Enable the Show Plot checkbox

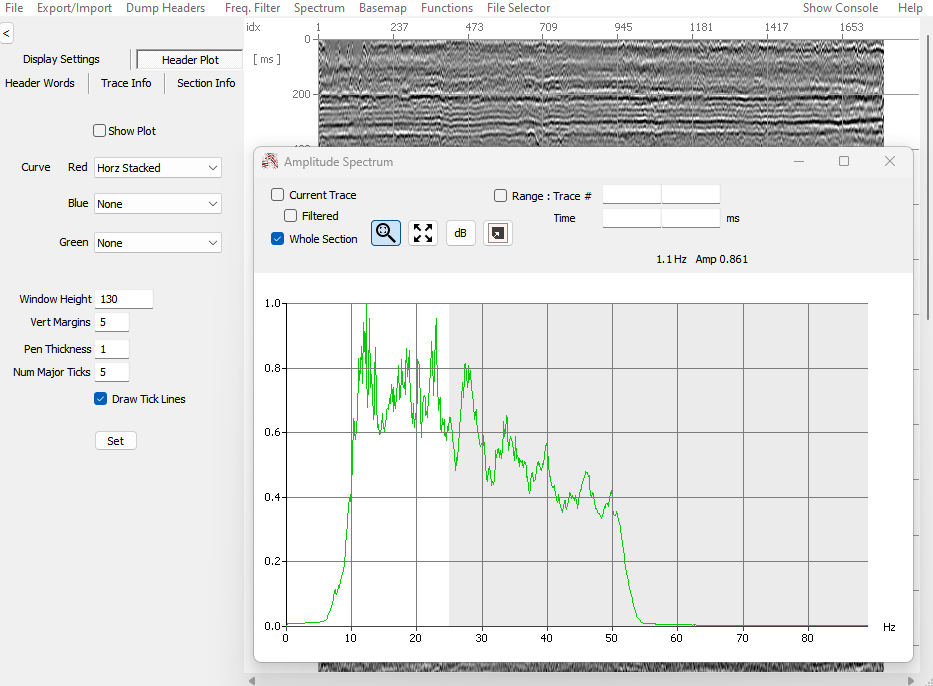99,131
